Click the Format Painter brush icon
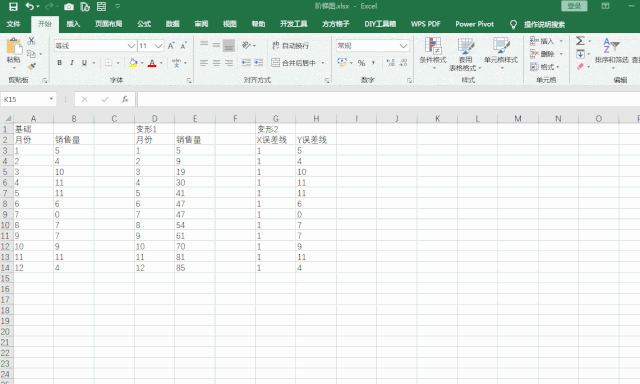This screenshot has width=640, height=384. (32, 66)
